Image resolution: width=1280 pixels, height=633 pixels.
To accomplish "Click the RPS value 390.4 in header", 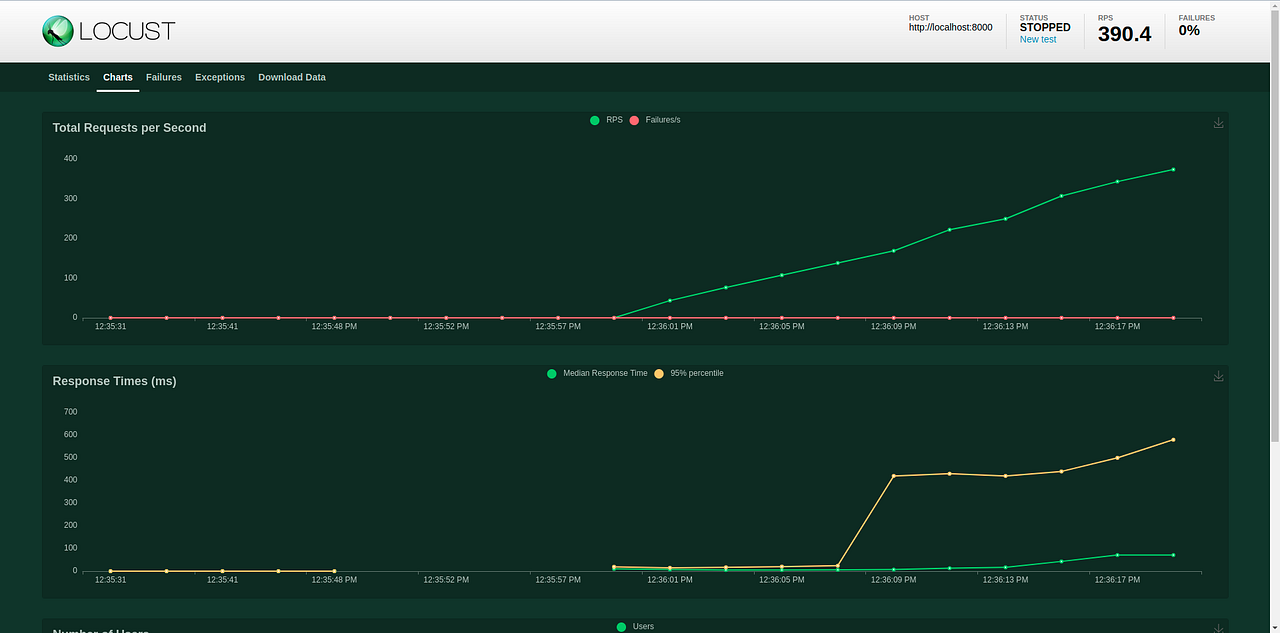I will pos(1124,34).
